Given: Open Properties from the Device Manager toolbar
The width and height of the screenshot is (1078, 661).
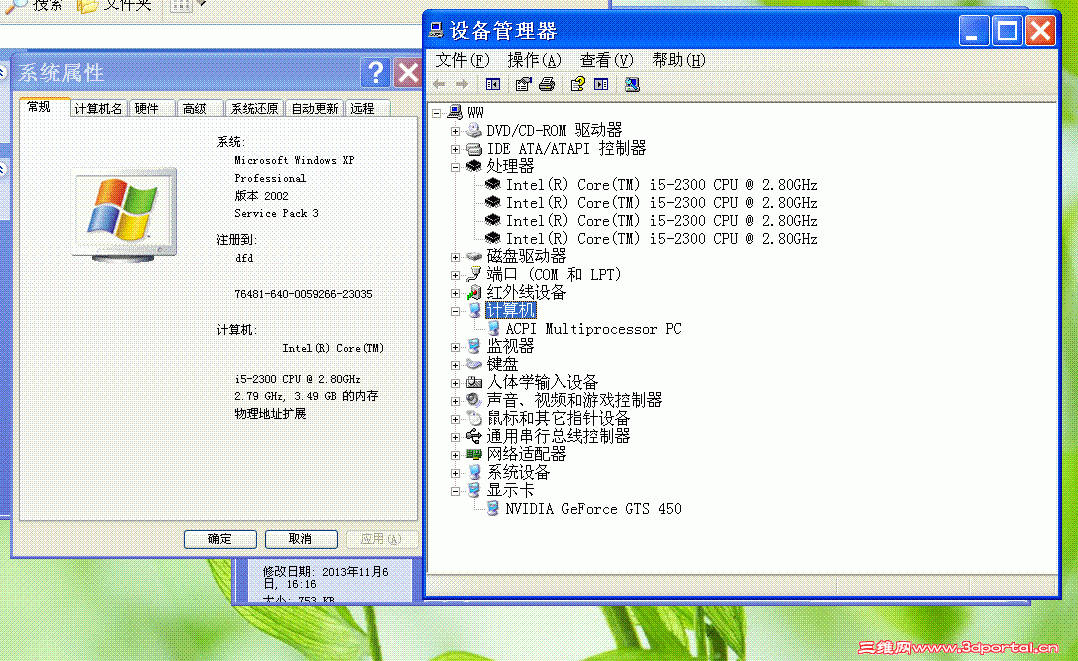Looking at the screenshot, I should pos(523,84).
